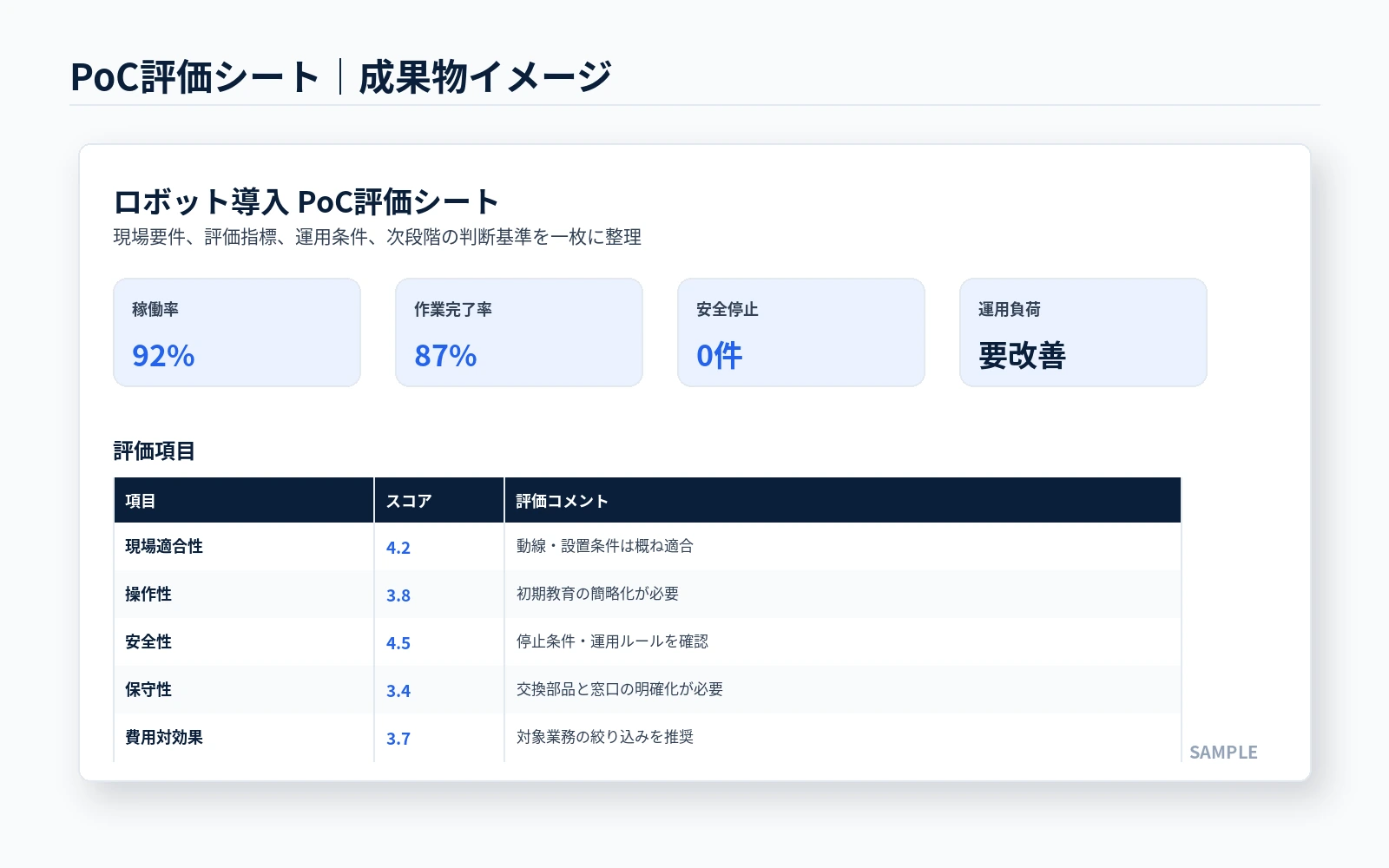Click the subtitle starting with 現場要件、評価指標
Image resolution: width=1389 pixels, height=868 pixels.
(x=378, y=237)
